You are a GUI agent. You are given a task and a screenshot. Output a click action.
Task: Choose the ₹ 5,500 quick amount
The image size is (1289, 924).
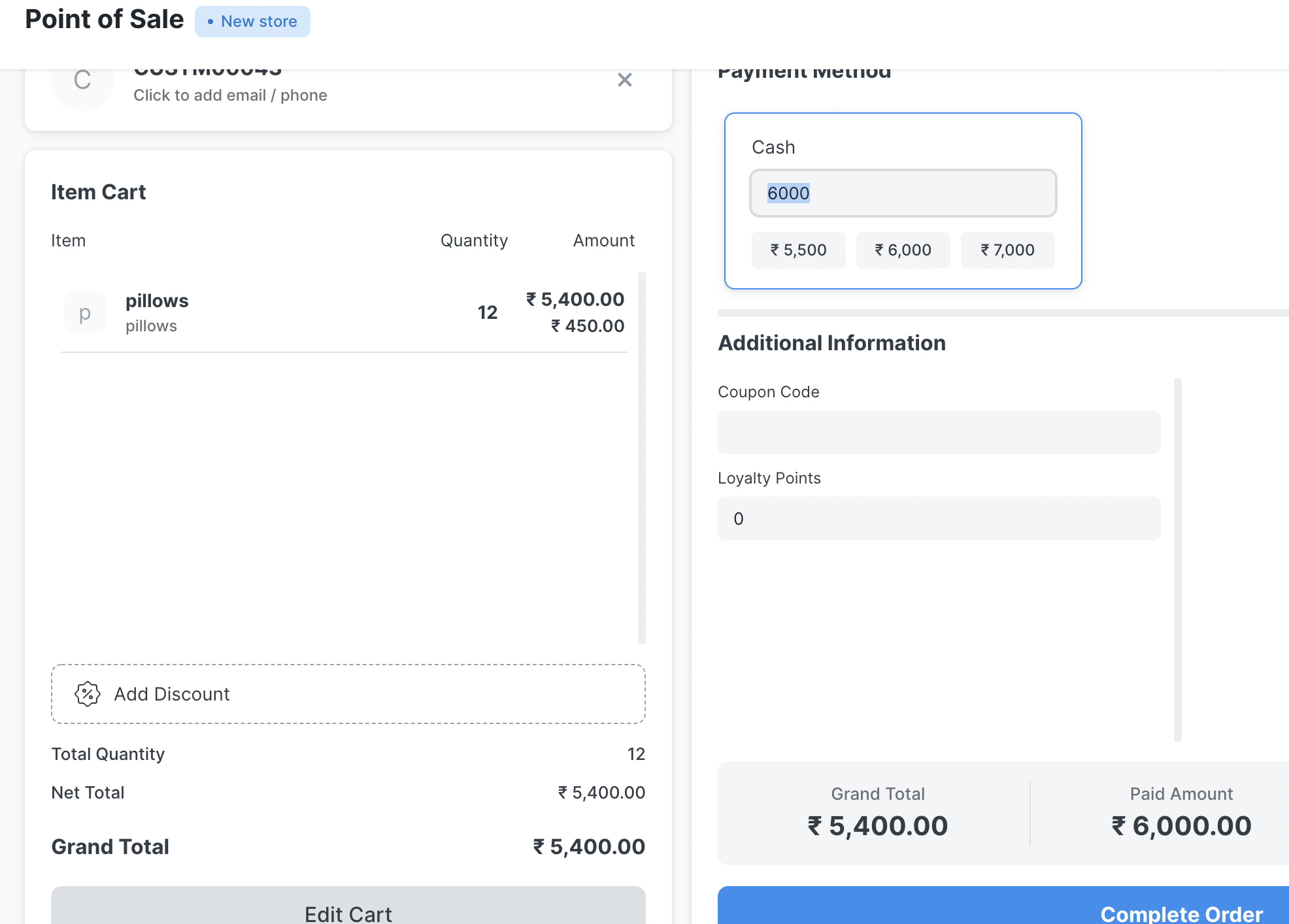coord(798,250)
